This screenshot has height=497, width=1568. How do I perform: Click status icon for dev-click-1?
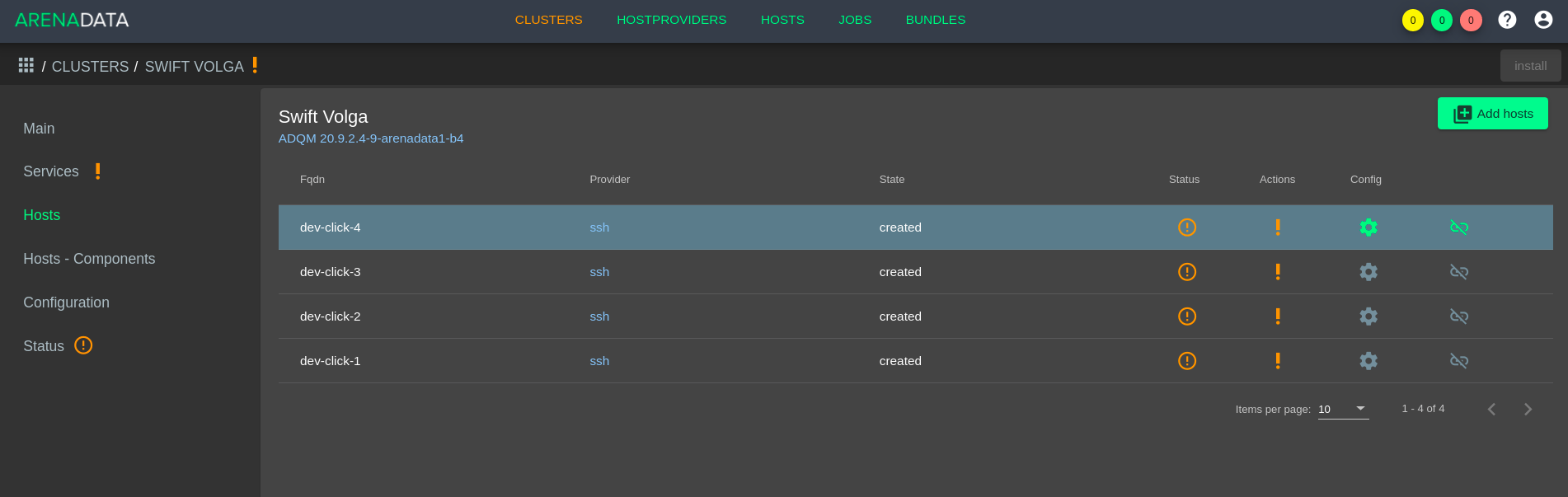click(x=1187, y=361)
